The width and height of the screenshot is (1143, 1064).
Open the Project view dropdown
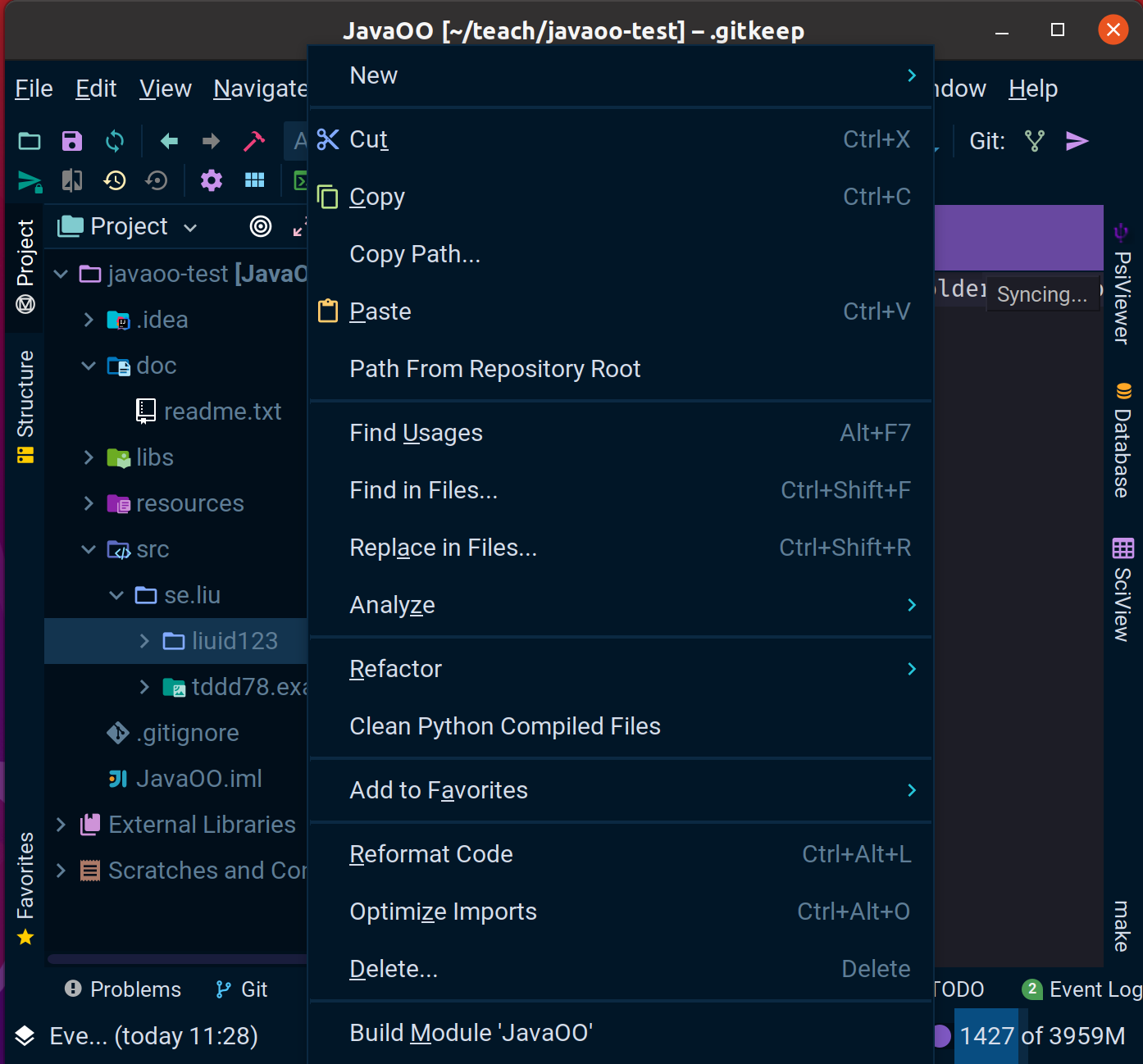[x=190, y=227]
